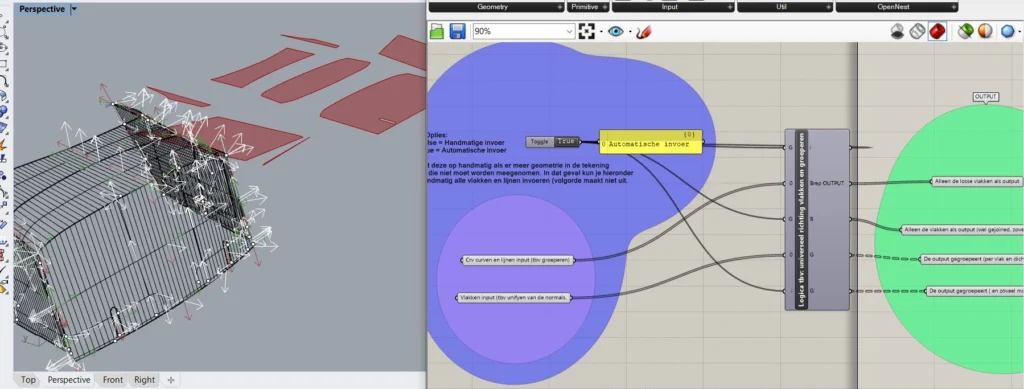
Task: Select De output gegroepeert per vlak node
Action: click(x=972, y=259)
